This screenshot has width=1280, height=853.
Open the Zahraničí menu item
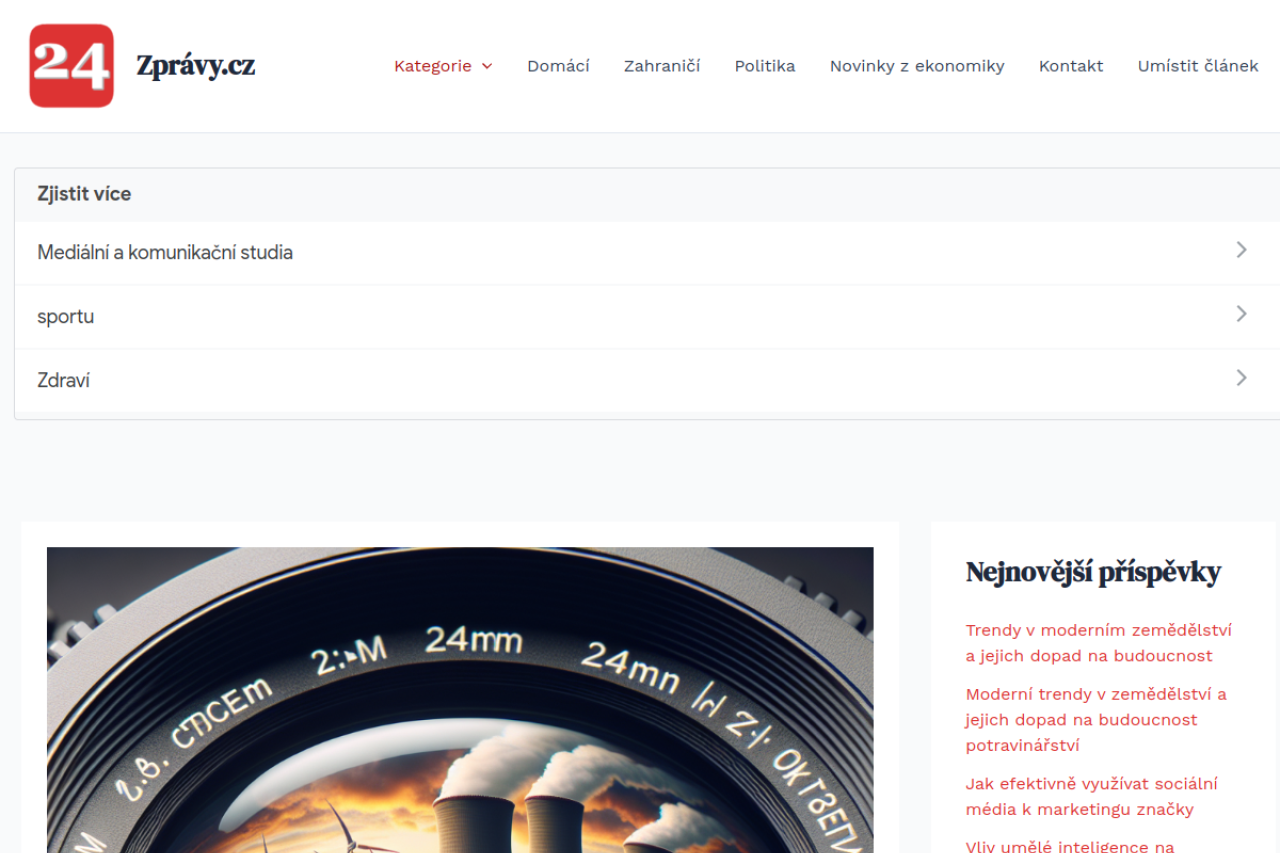pos(662,66)
